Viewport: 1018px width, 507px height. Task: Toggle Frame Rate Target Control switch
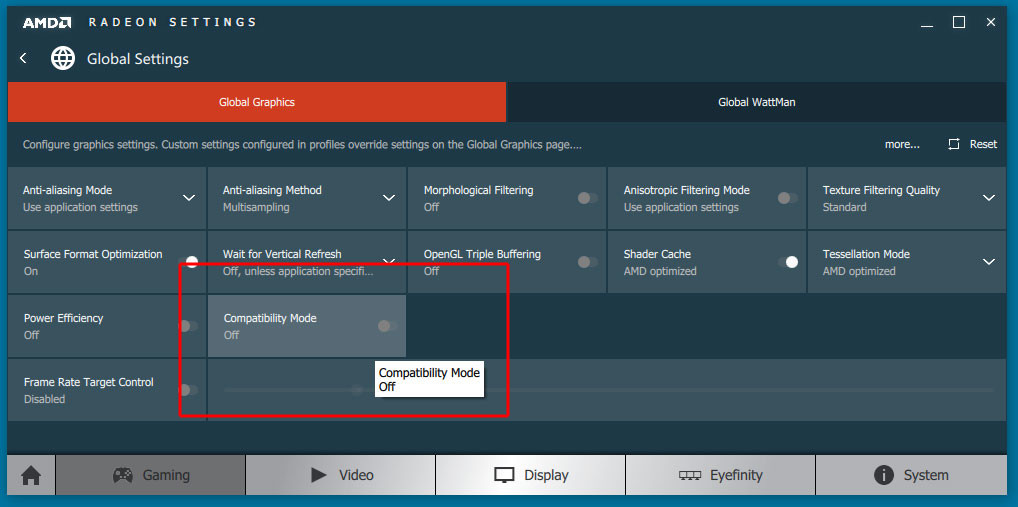tap(188, 390)
